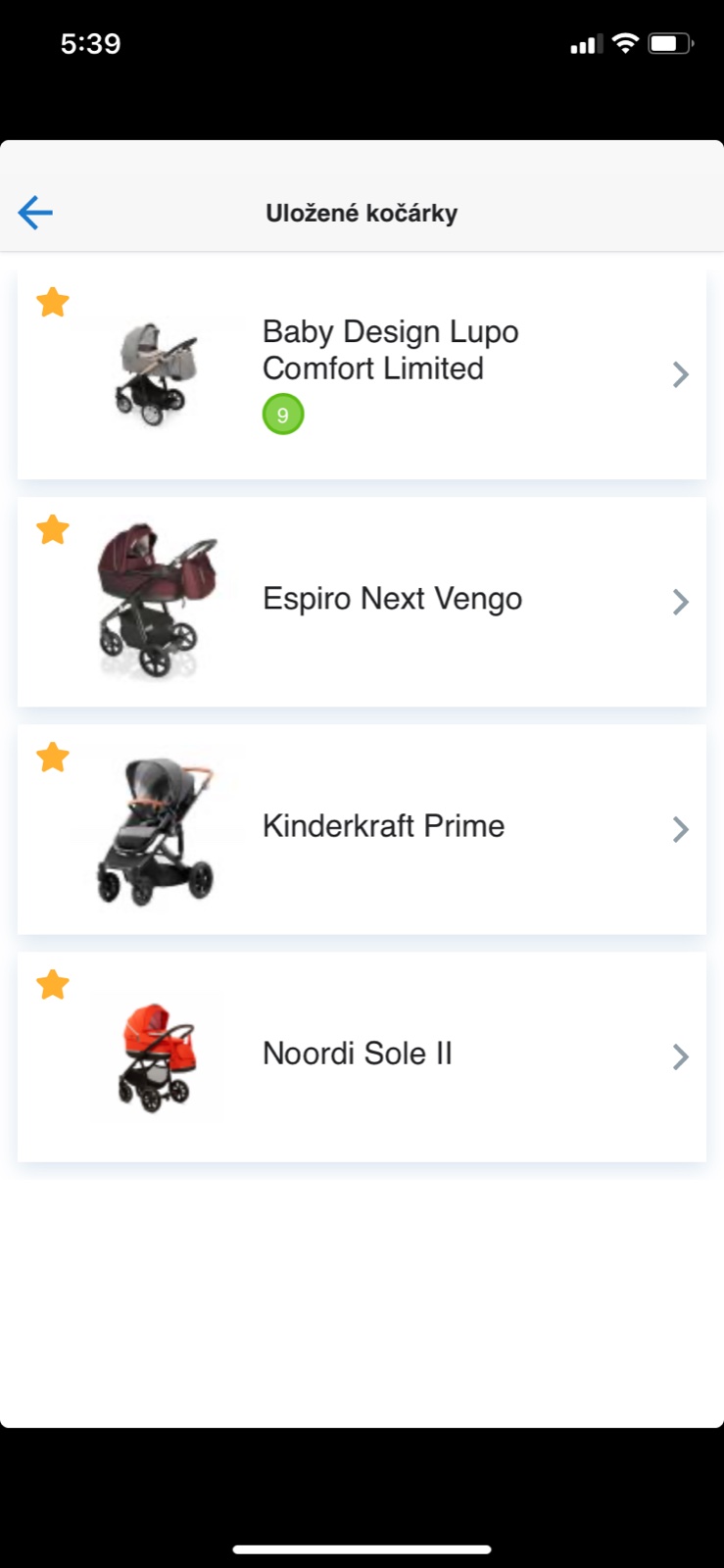
Task: Open the gray Baby Design stroller thumbnail
Action: (156, 373)
